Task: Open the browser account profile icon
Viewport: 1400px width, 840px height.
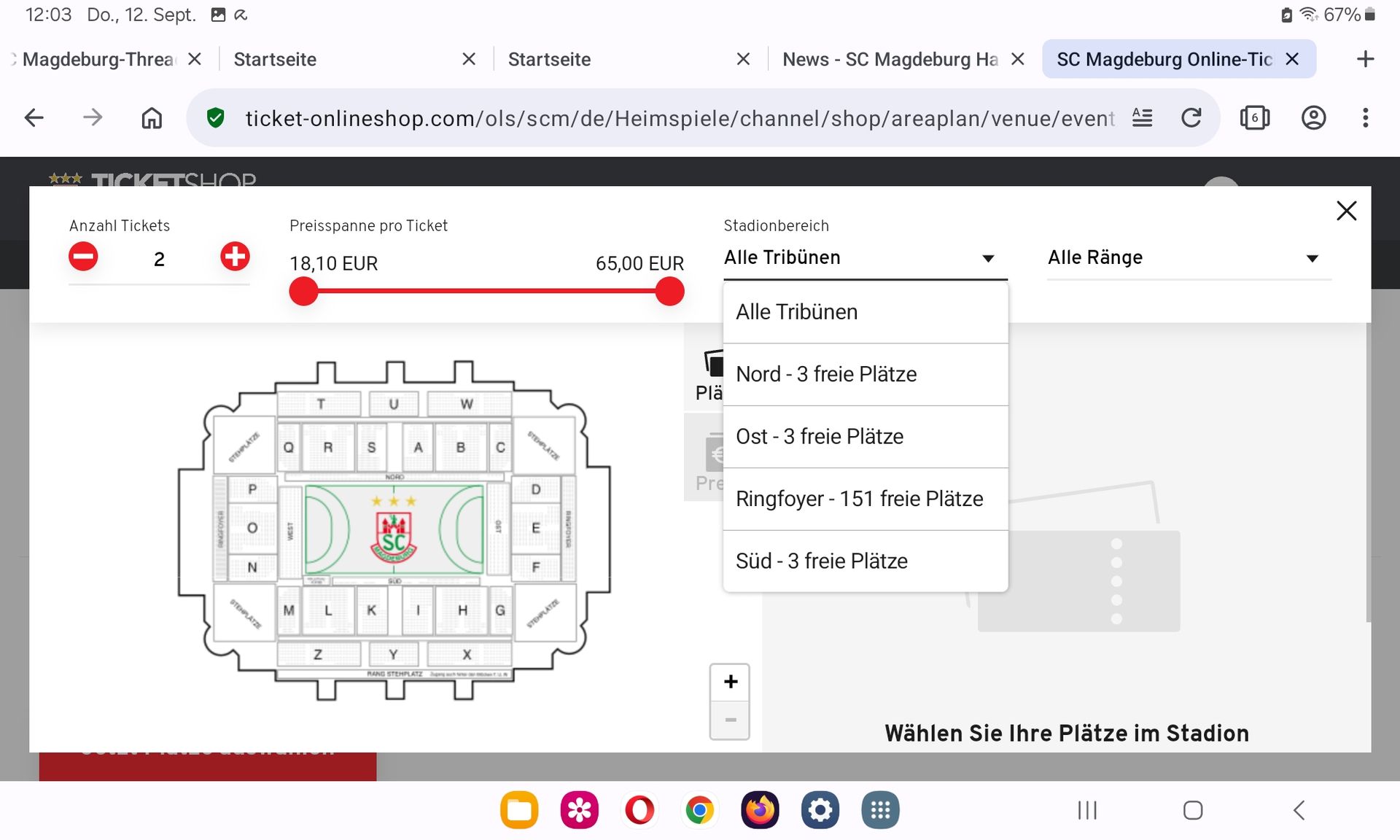Action: (x=1313, y=118)
